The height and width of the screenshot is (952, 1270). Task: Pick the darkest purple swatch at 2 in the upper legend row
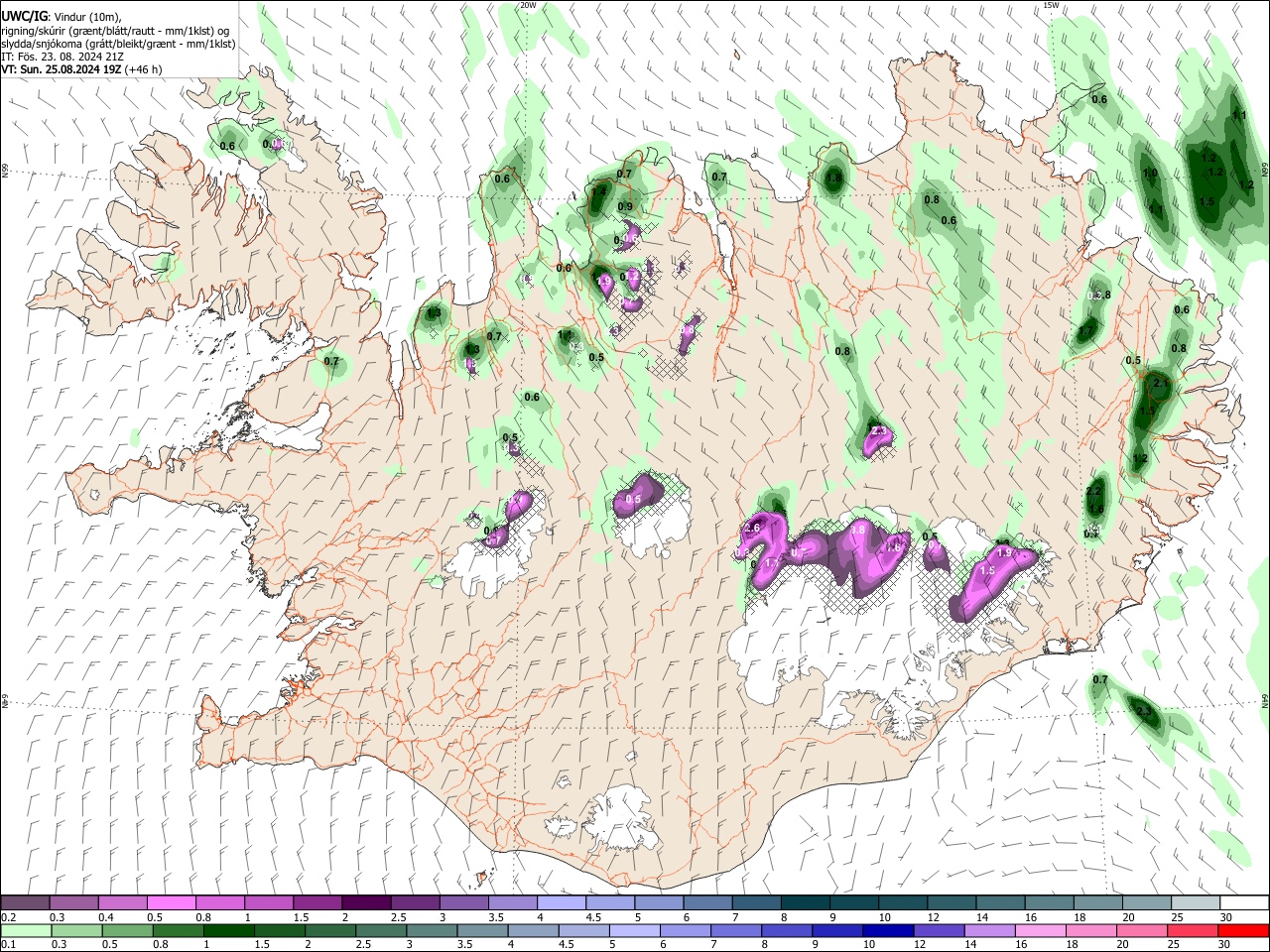point(365,902)
